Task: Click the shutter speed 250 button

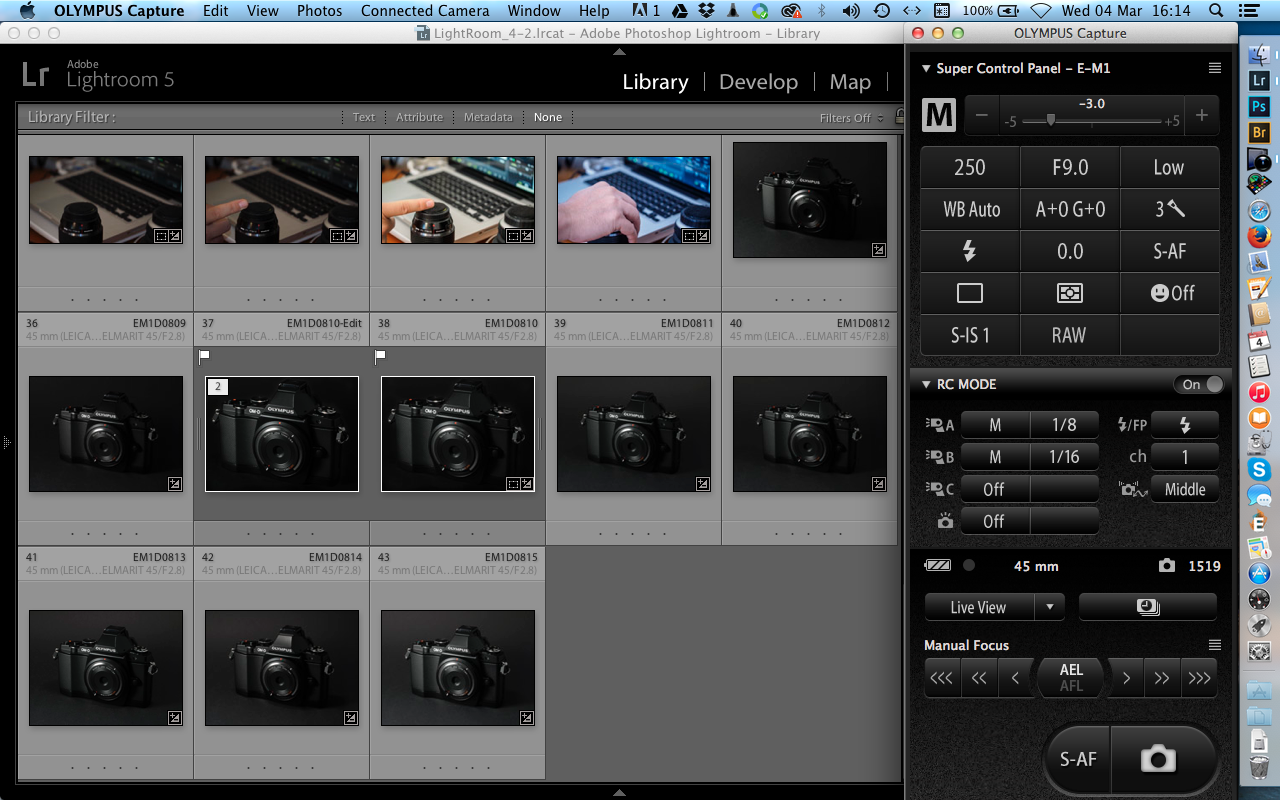Action: [969, 167]
